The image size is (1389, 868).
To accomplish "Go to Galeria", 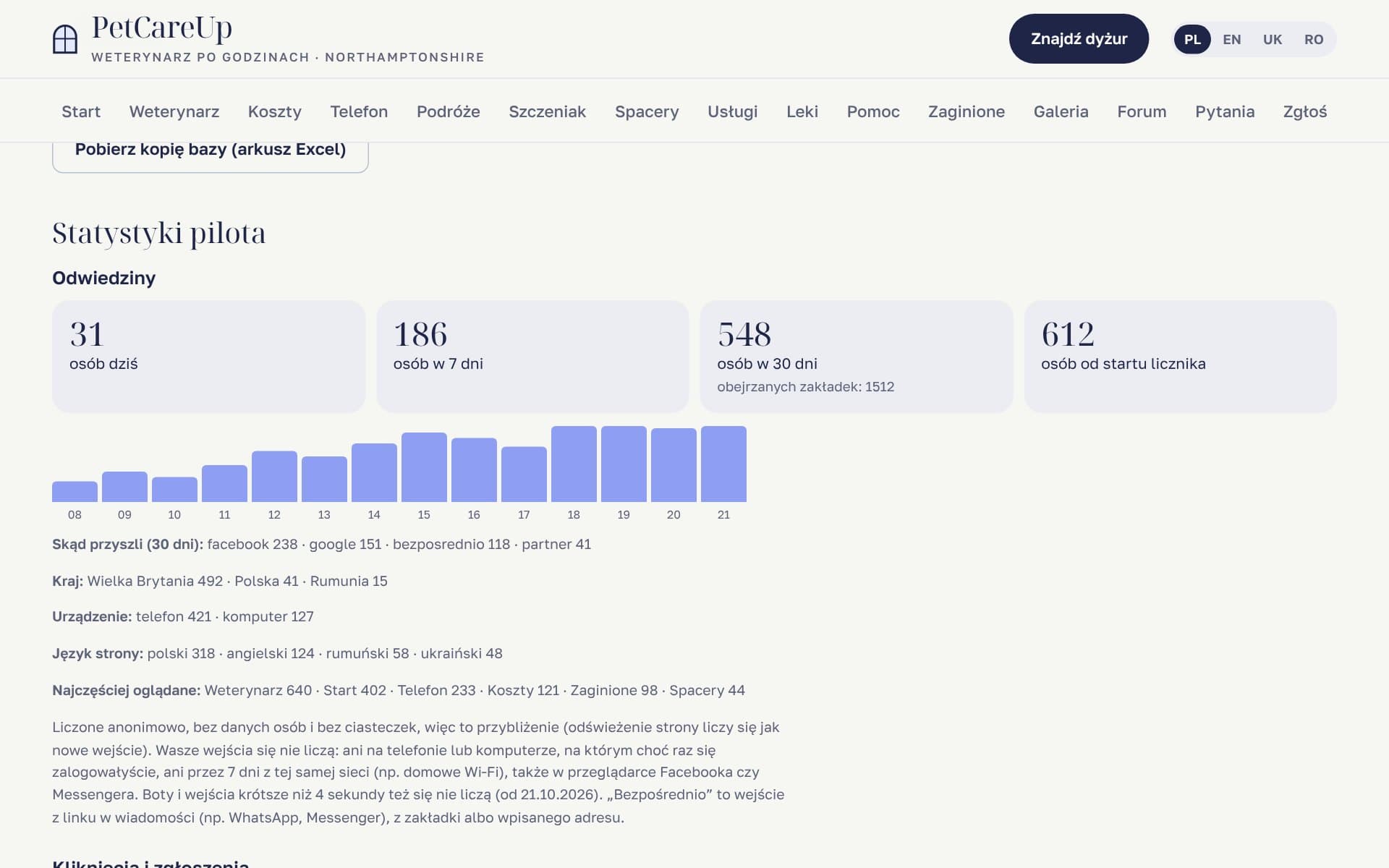I will 1061,111.
